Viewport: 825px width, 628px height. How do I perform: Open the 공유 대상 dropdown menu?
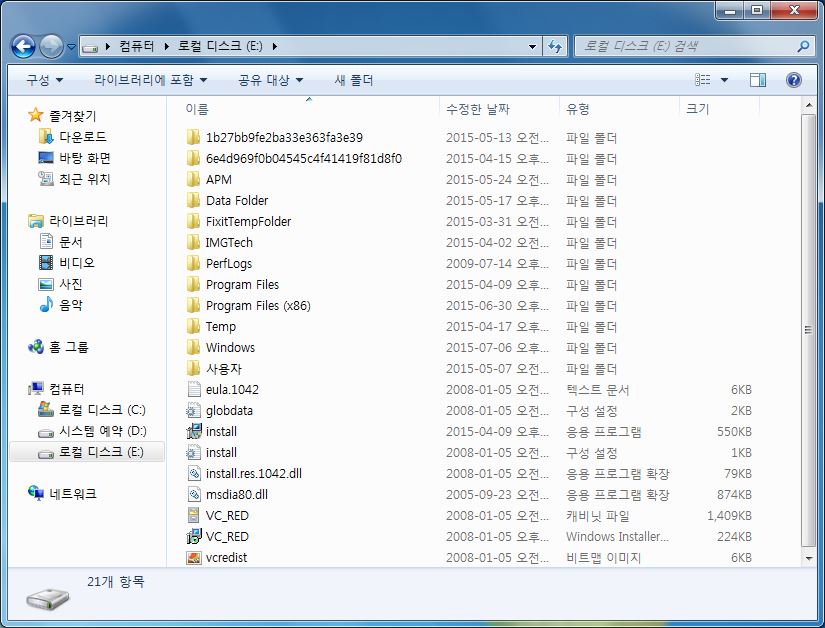click(270, 80)
